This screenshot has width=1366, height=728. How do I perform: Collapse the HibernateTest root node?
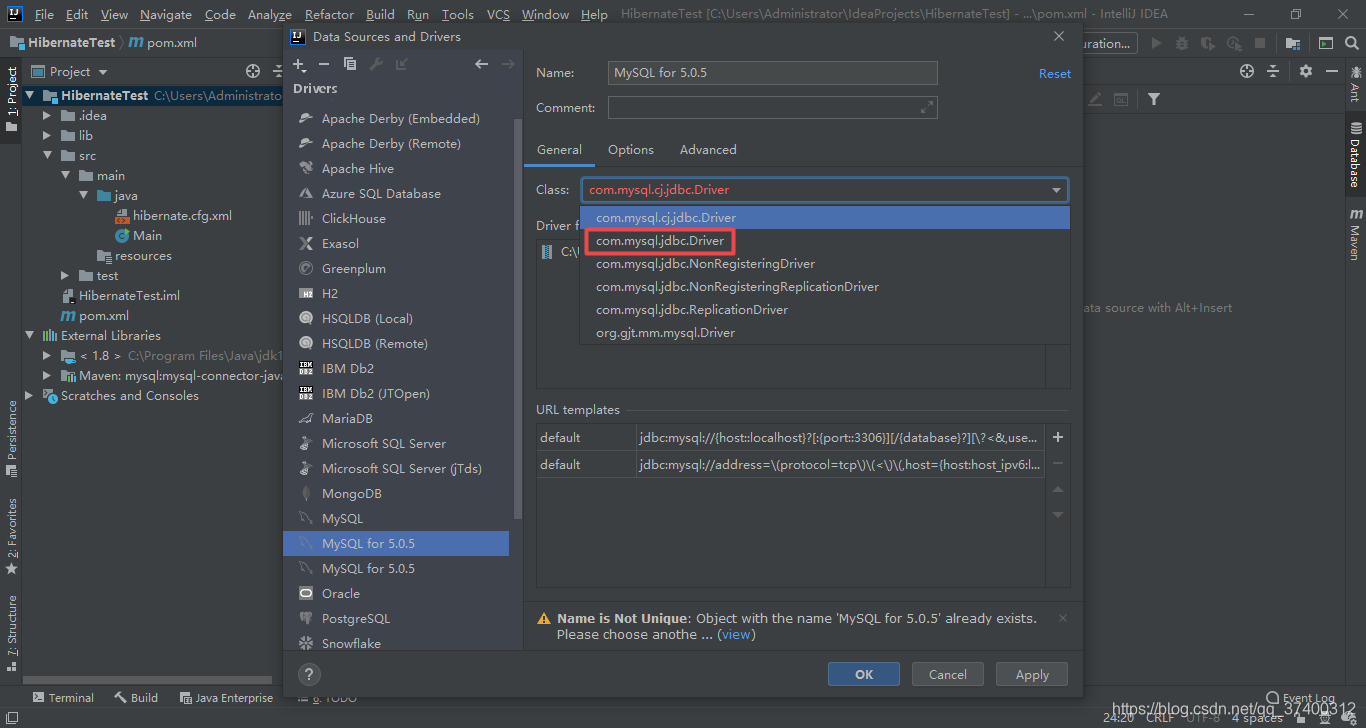[x=30, y=96]
